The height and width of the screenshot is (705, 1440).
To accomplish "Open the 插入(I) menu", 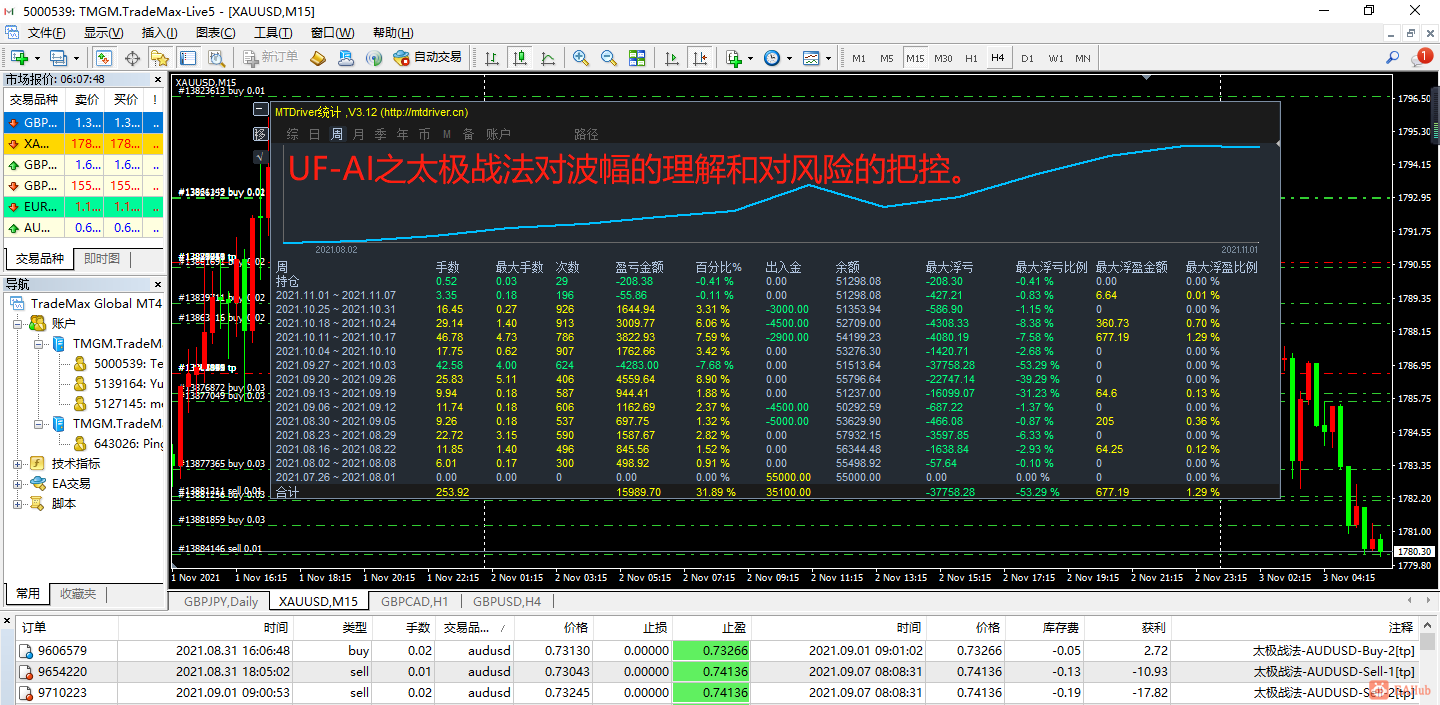I will pyautogui.click(x=160, y=33).
